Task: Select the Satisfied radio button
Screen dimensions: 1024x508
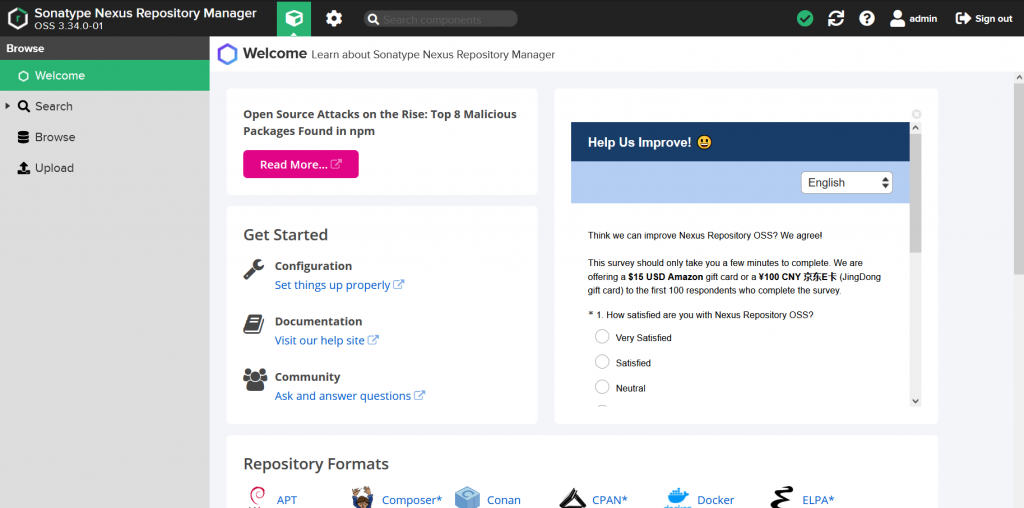Action: pos(602,361)
